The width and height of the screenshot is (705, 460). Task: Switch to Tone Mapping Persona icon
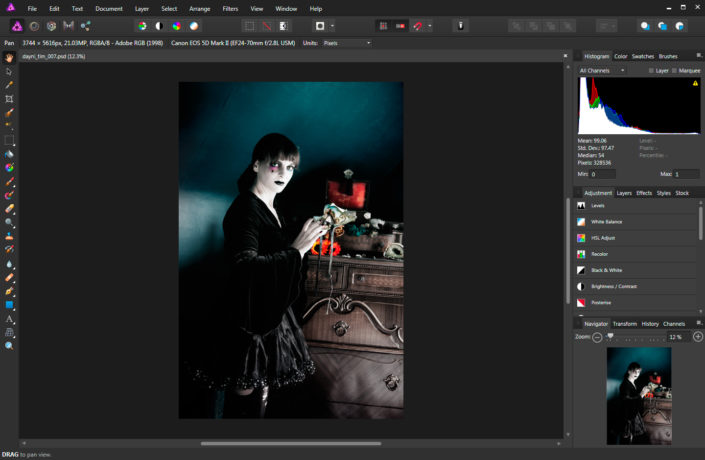[x=68, y=26]
